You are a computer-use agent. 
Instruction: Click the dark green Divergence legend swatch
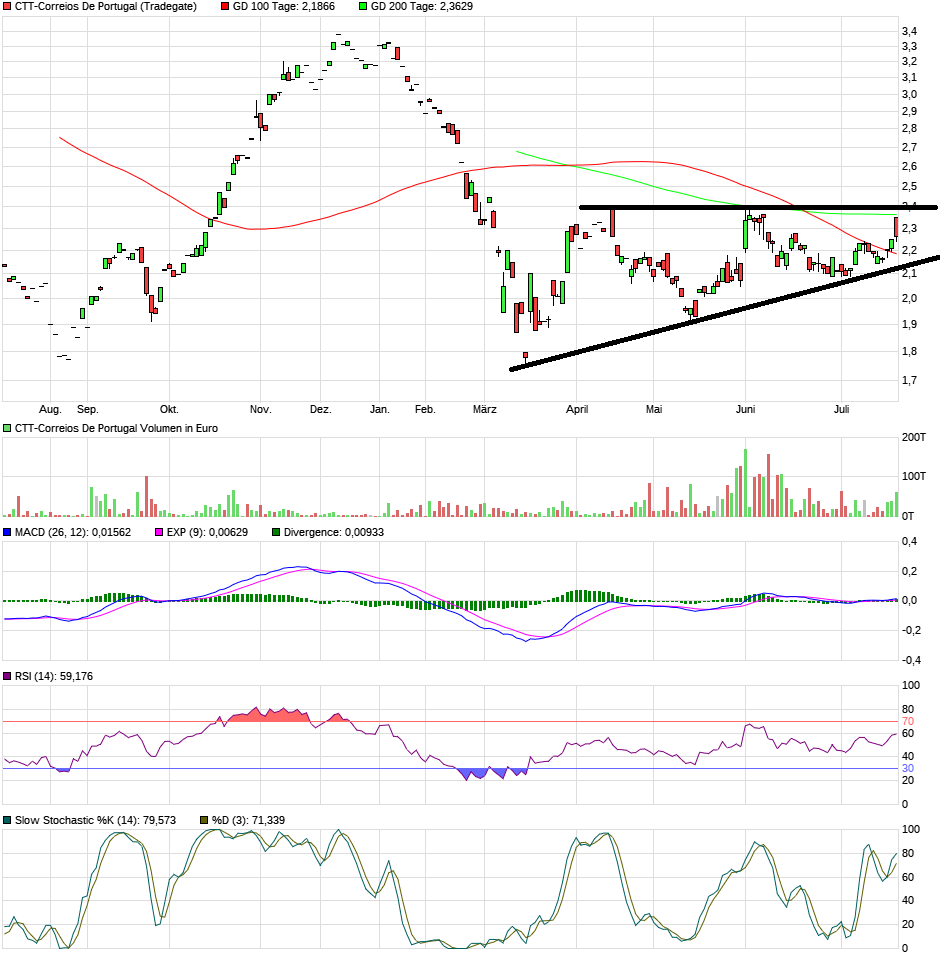pos(276,532)
